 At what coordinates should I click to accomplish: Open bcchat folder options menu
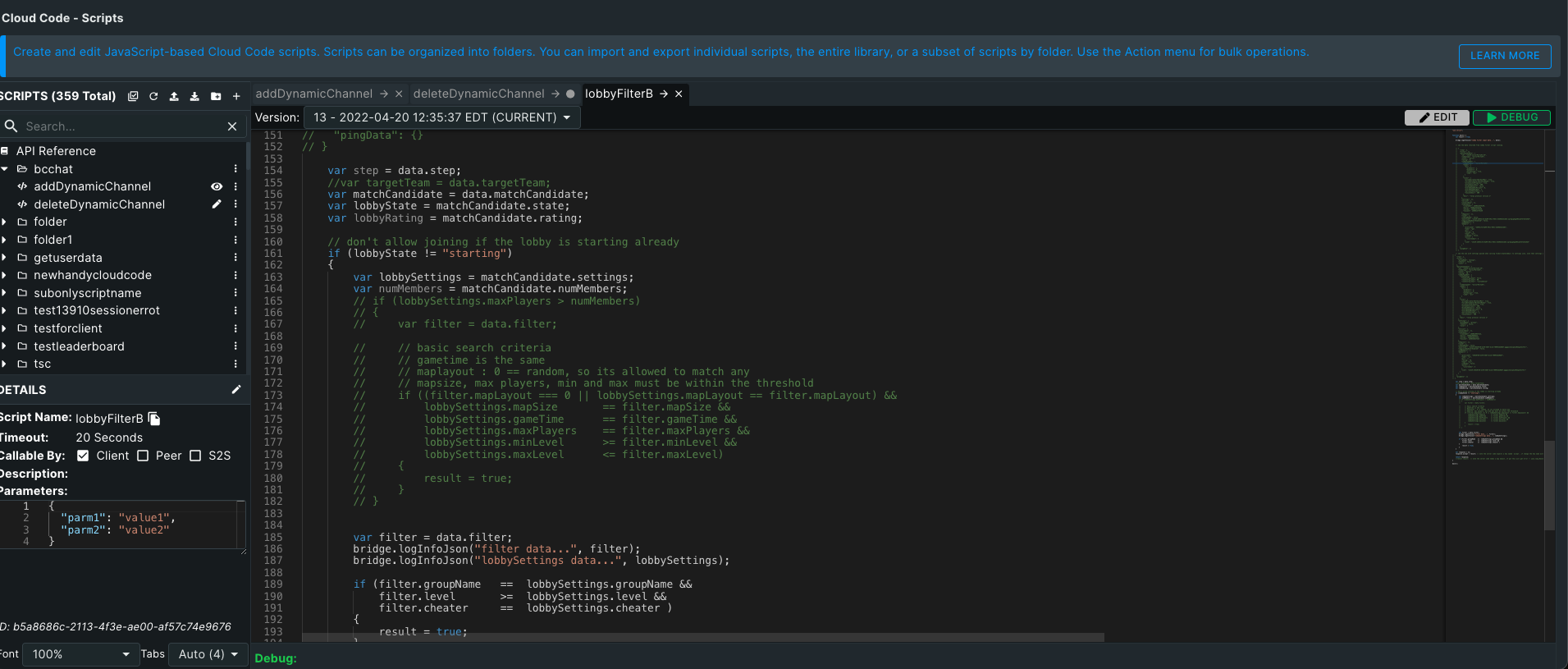[235, 169]
